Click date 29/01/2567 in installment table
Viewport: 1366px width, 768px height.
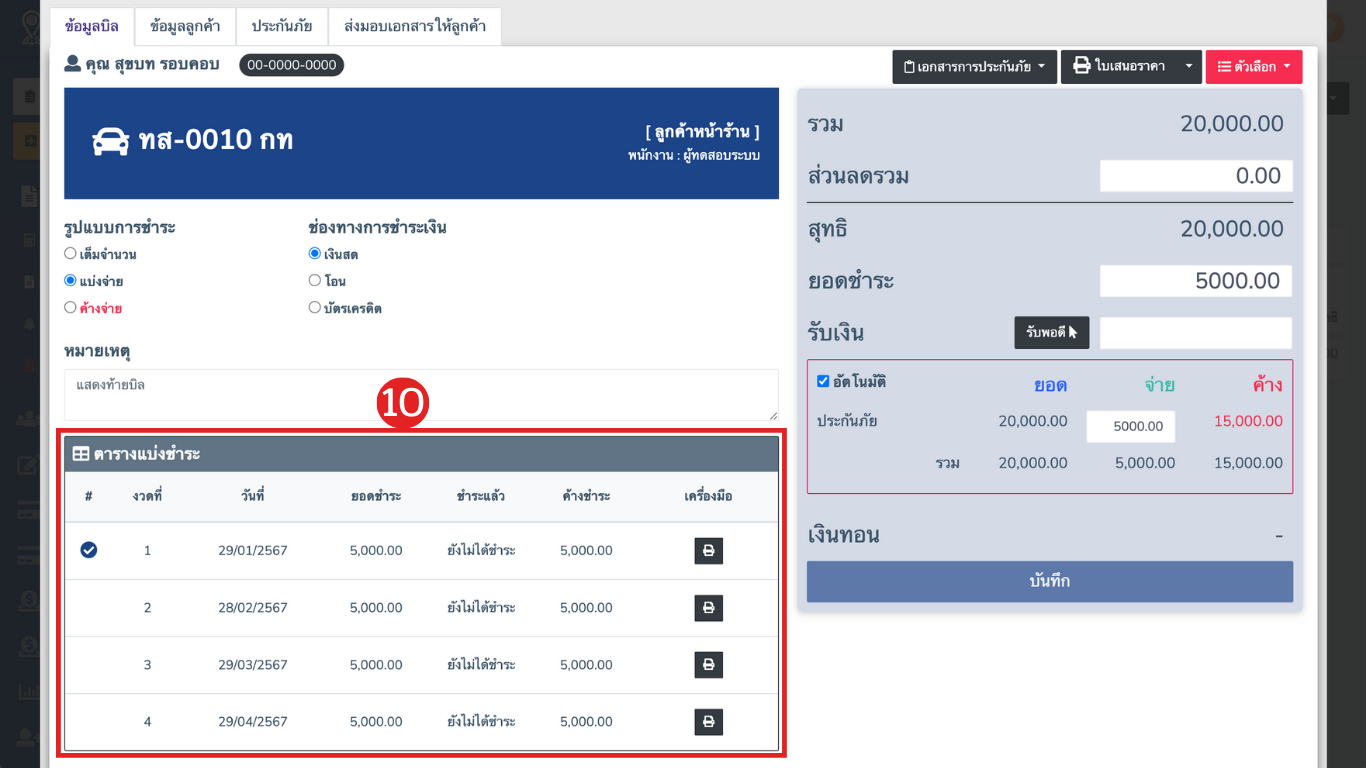253,551
